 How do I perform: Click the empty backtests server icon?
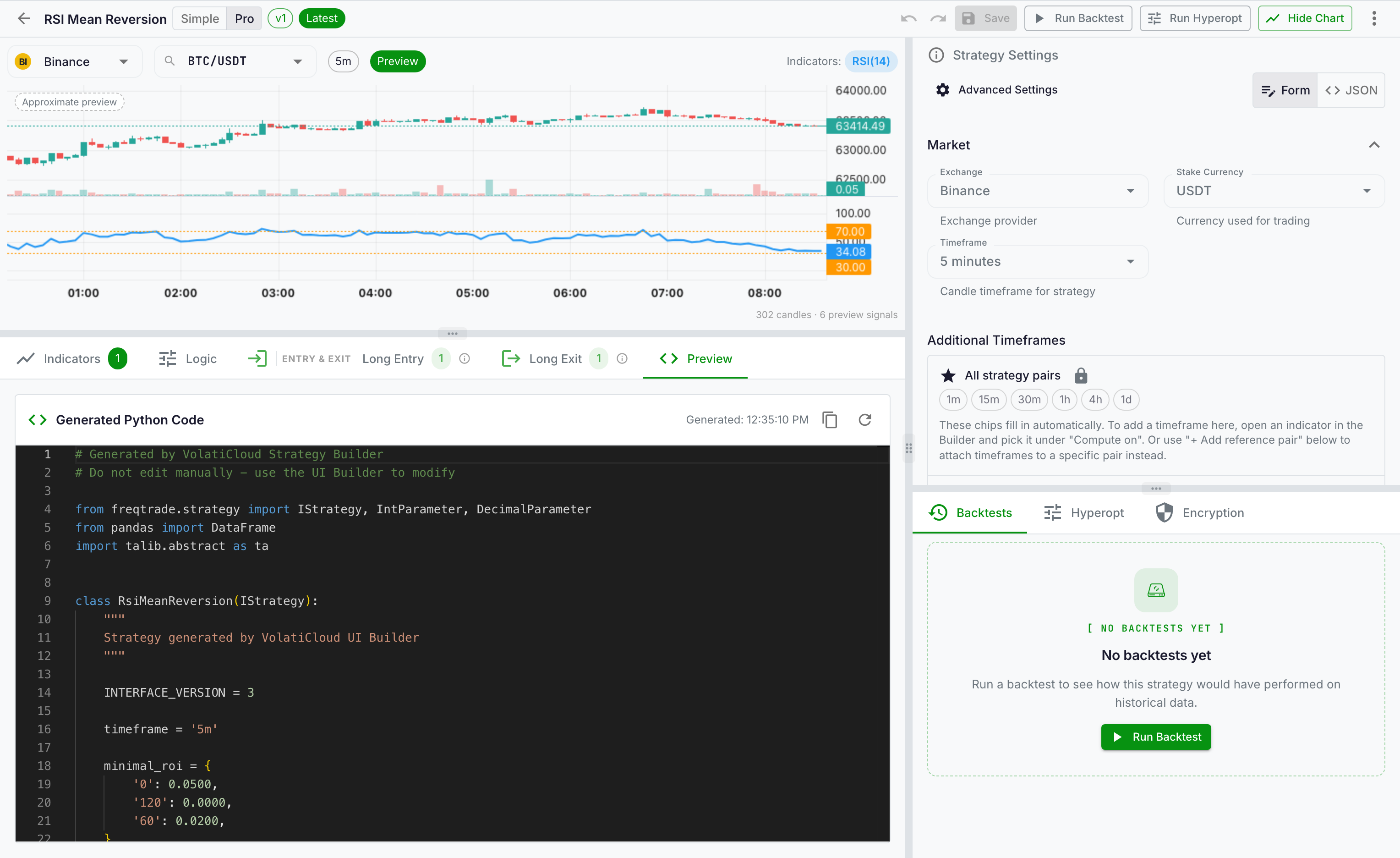click(x=1156, y=590)
